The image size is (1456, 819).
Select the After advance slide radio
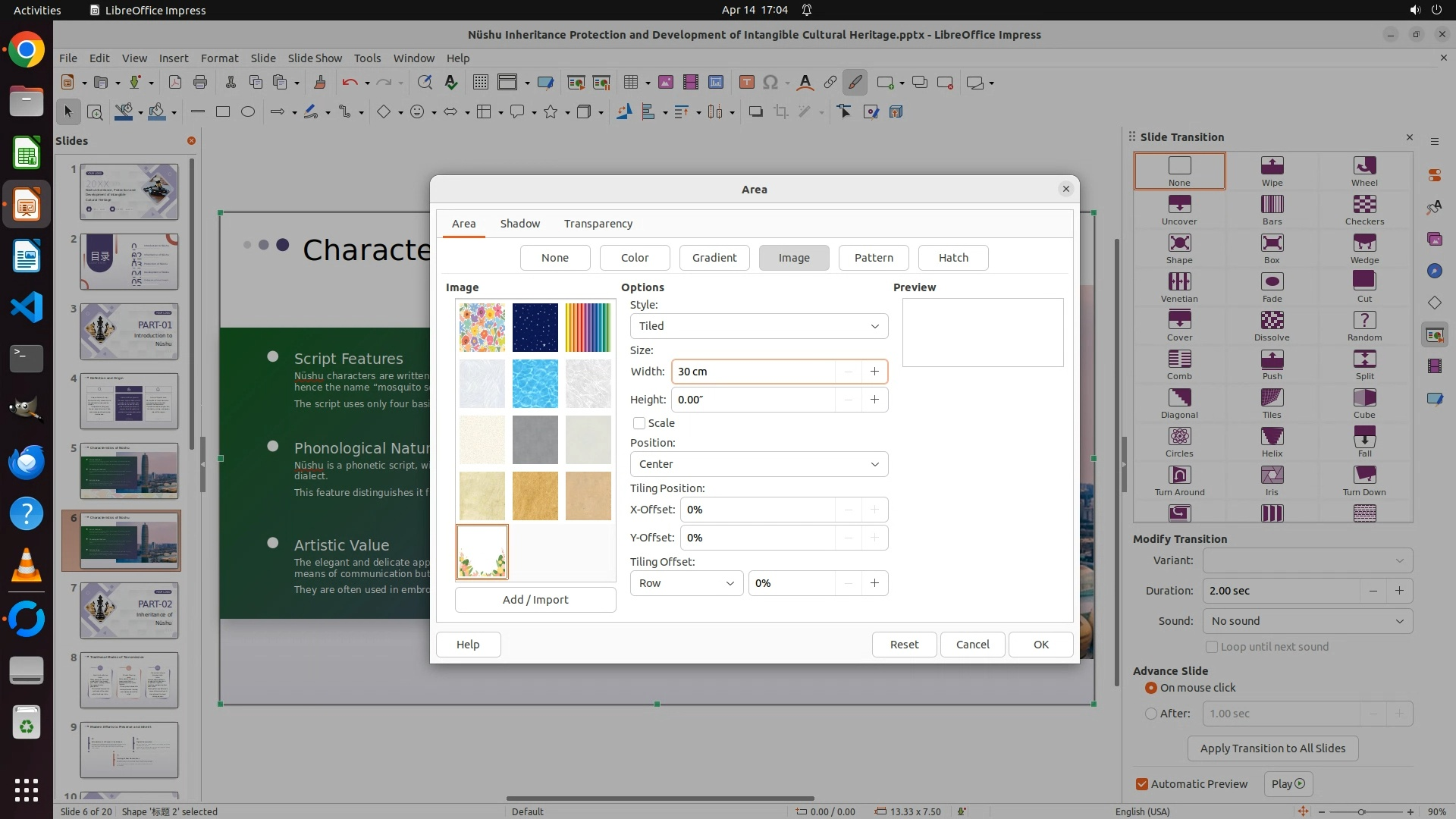1151,714
